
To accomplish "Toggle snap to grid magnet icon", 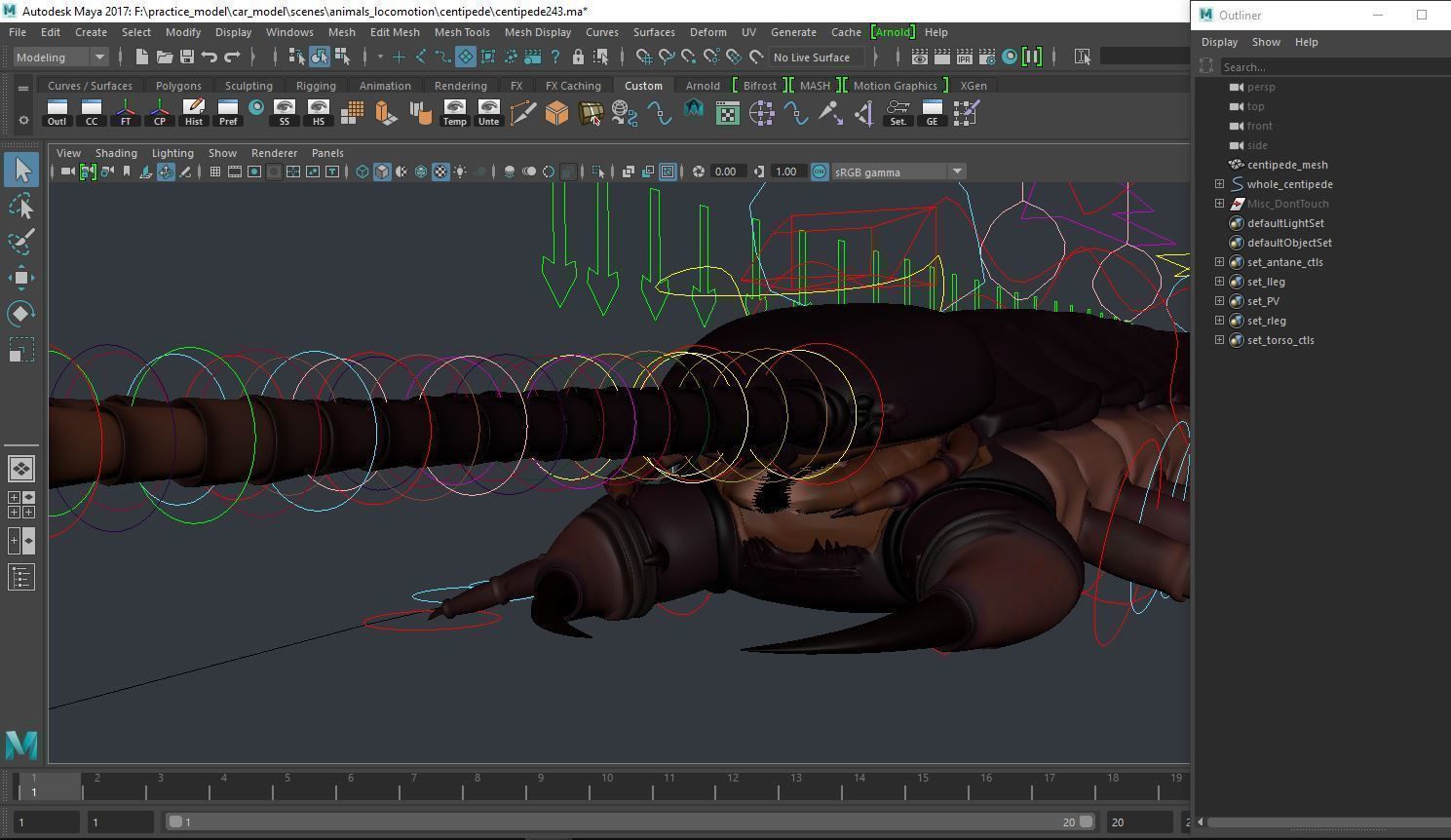I will tap(644, 57).
